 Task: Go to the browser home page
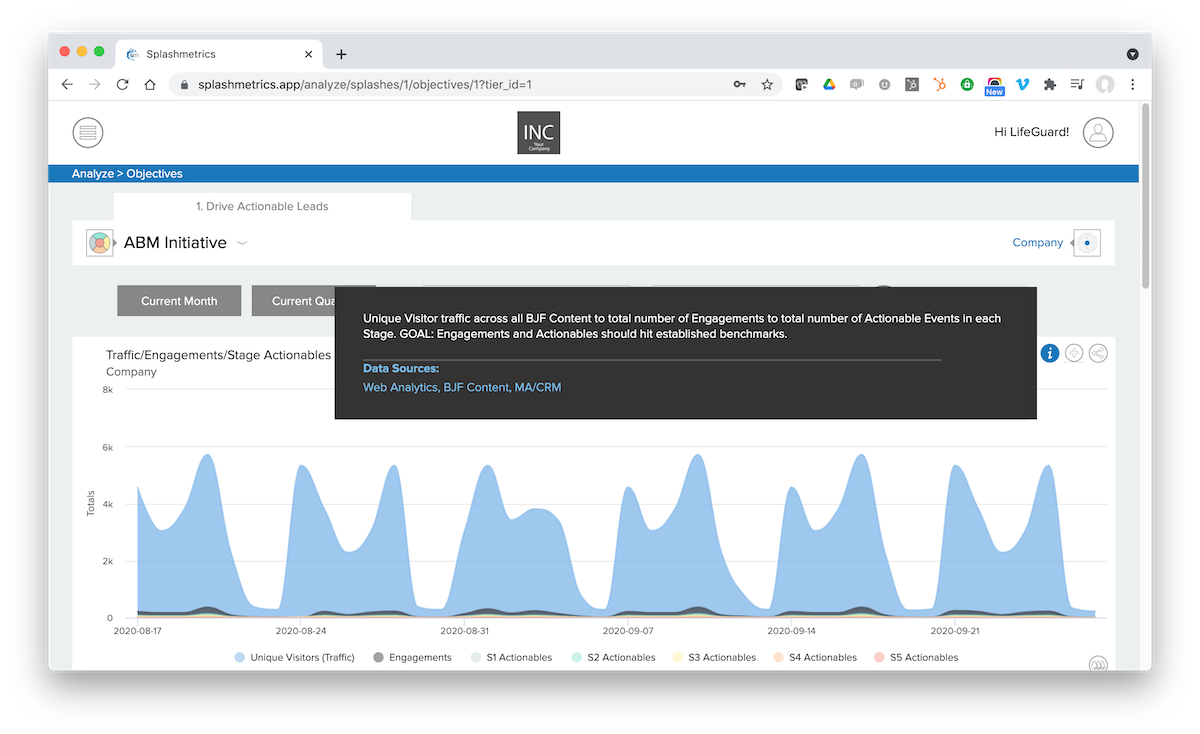[x=150, y=85]
